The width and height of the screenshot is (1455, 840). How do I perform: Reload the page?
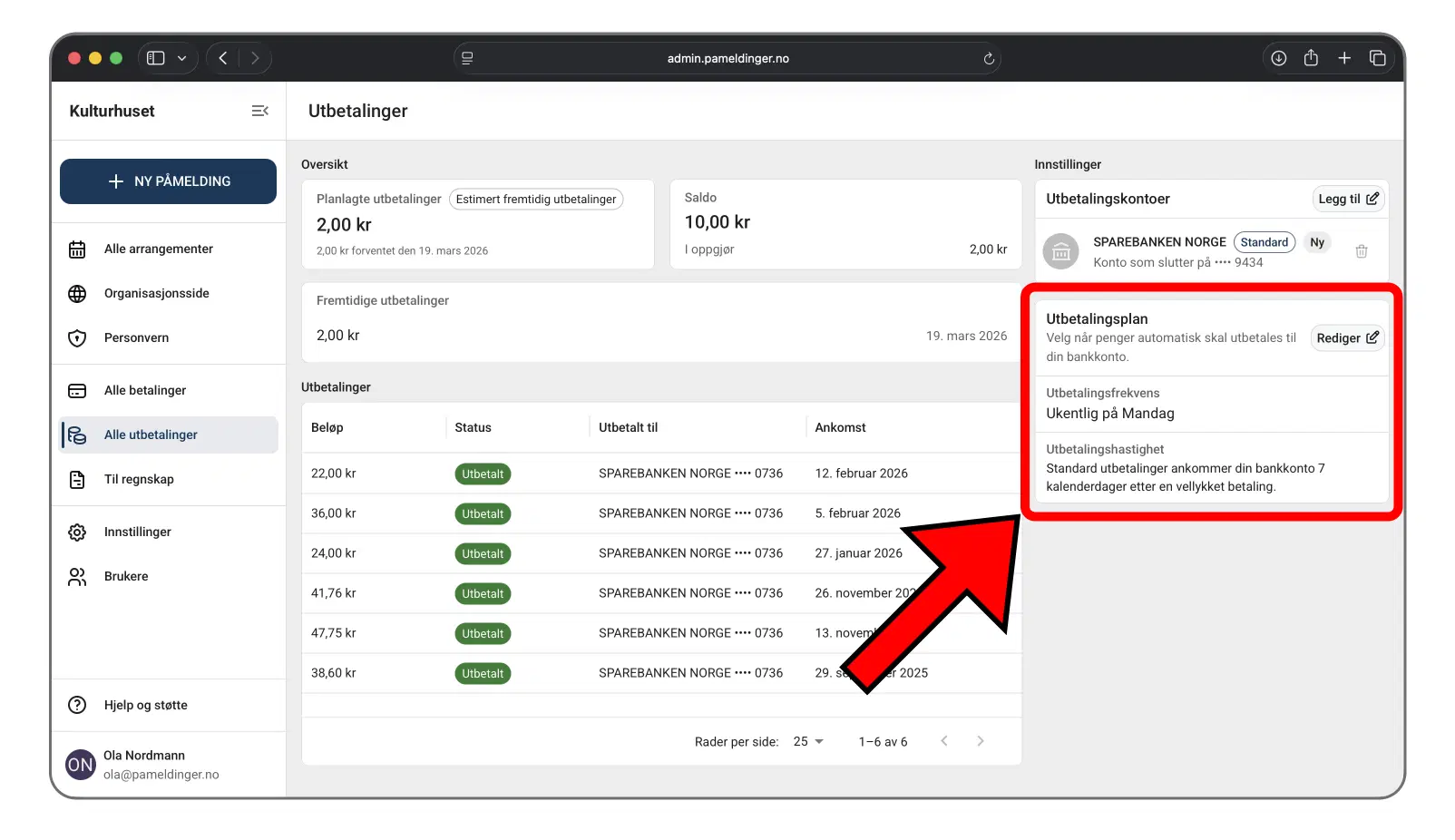[x=989, y=59]
